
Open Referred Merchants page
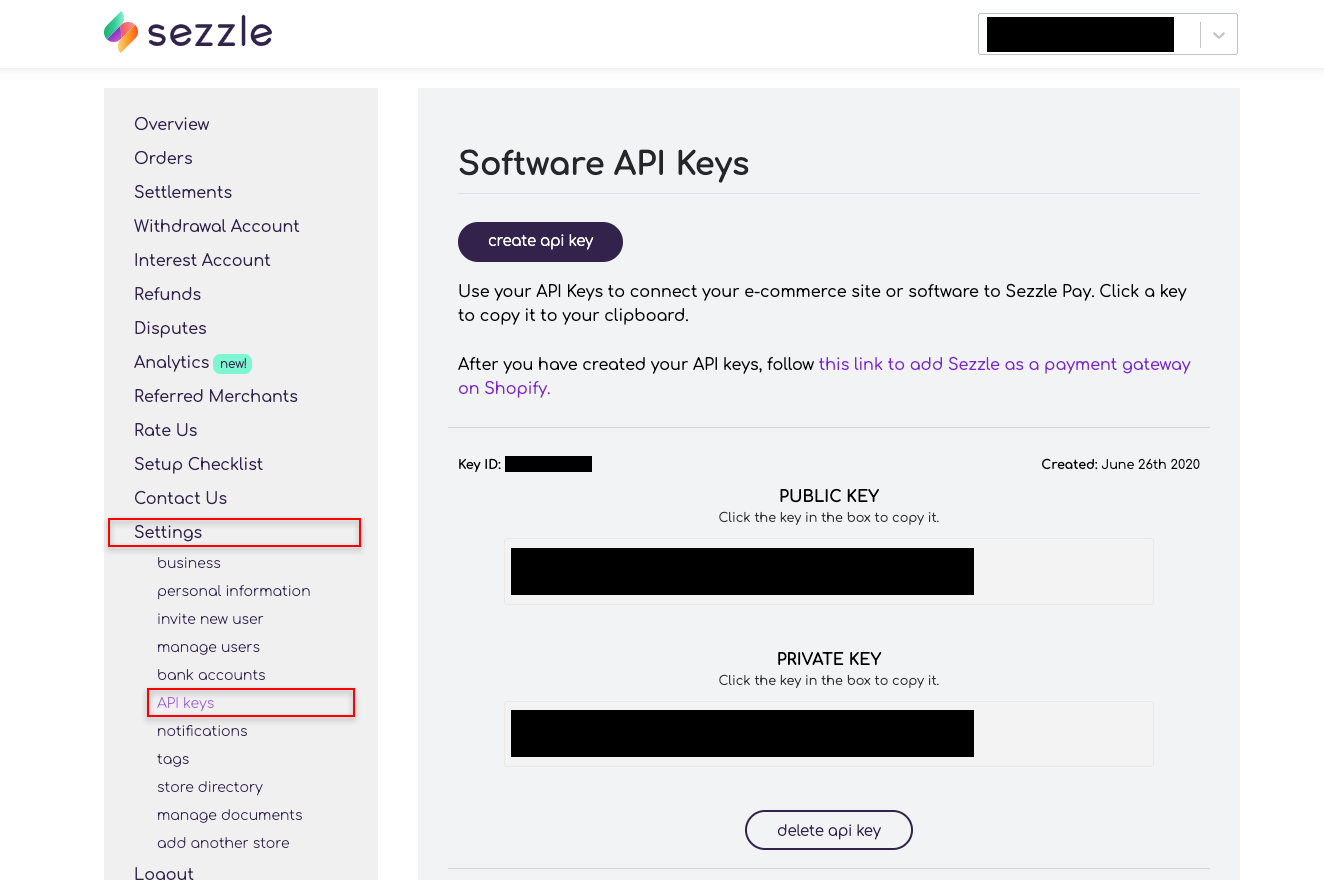click(x=216, y=396)
